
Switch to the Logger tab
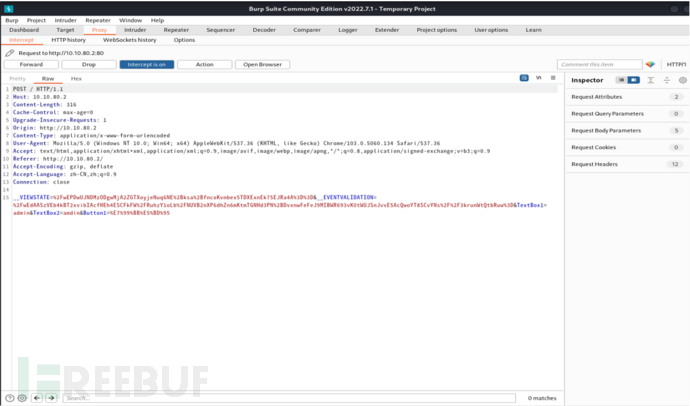348,30
